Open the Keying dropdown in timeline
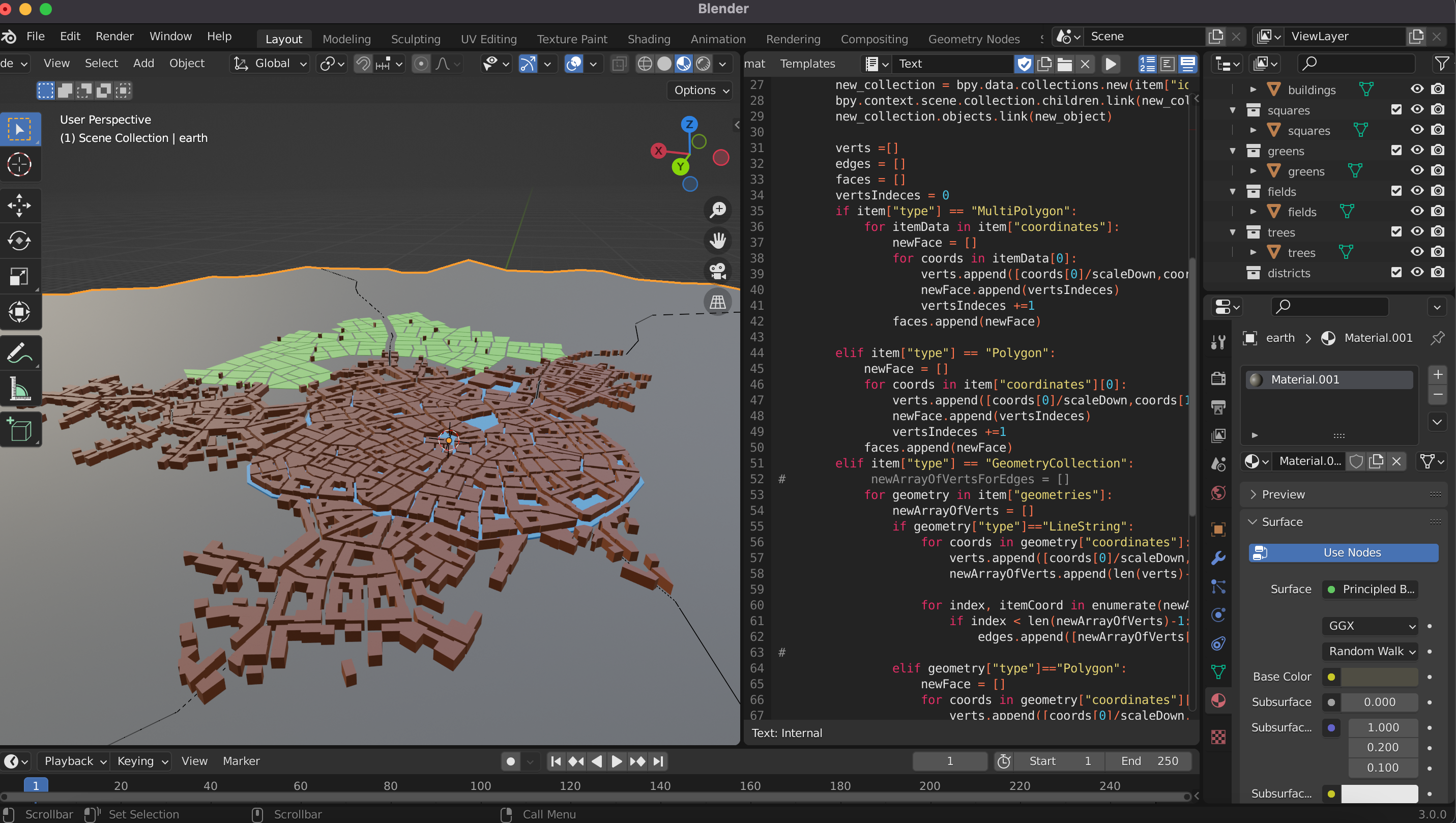 click(x=142, y=761)
